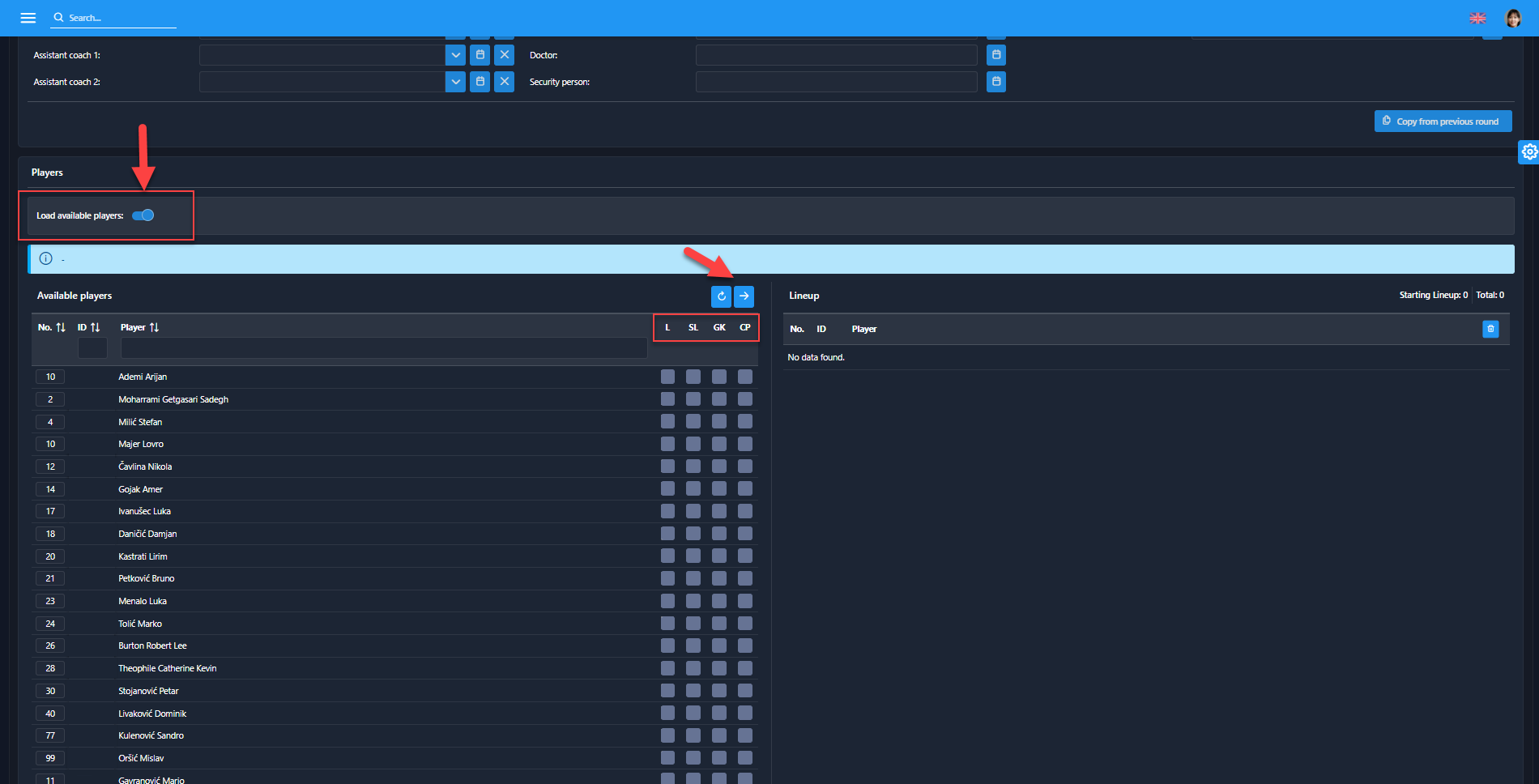1539x784 pixels.
Task: Clear the Assistant coach 1 field
Action: coord(504,55)
